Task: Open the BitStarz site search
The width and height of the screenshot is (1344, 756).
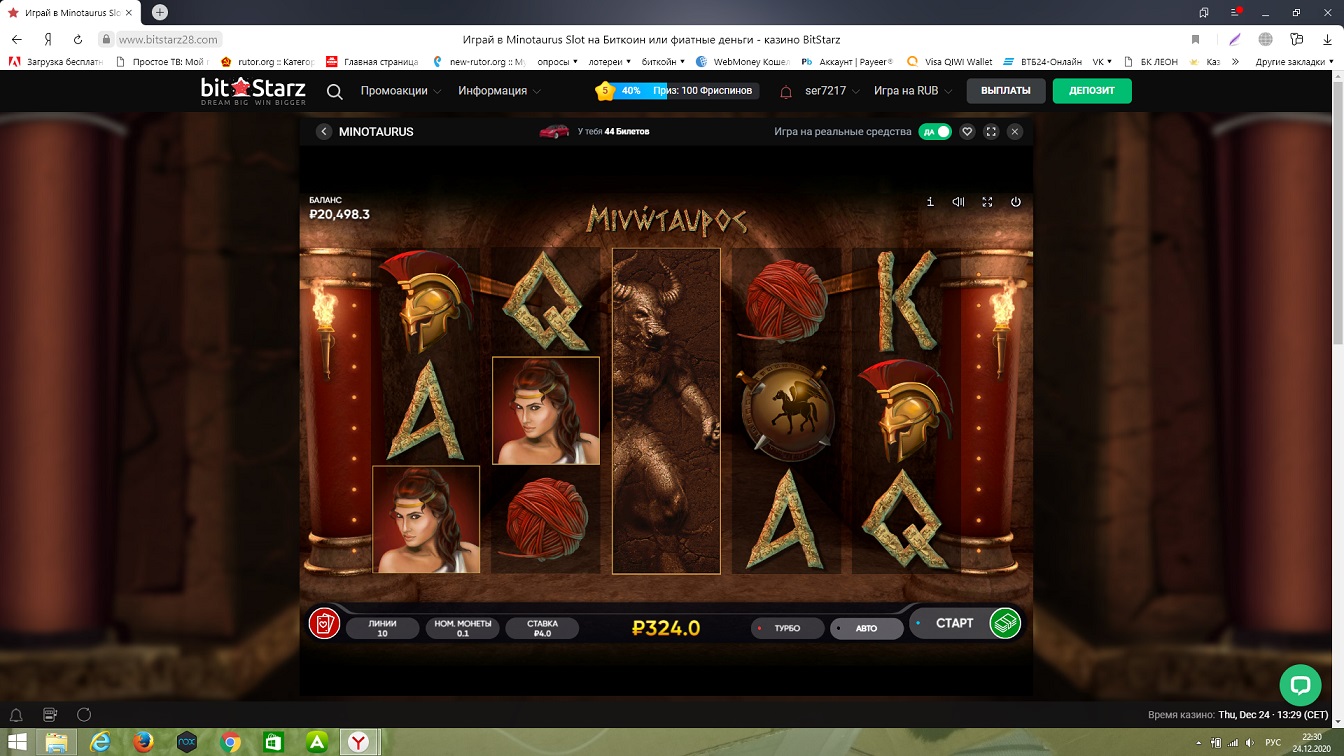Action: (x=335, y=91)
